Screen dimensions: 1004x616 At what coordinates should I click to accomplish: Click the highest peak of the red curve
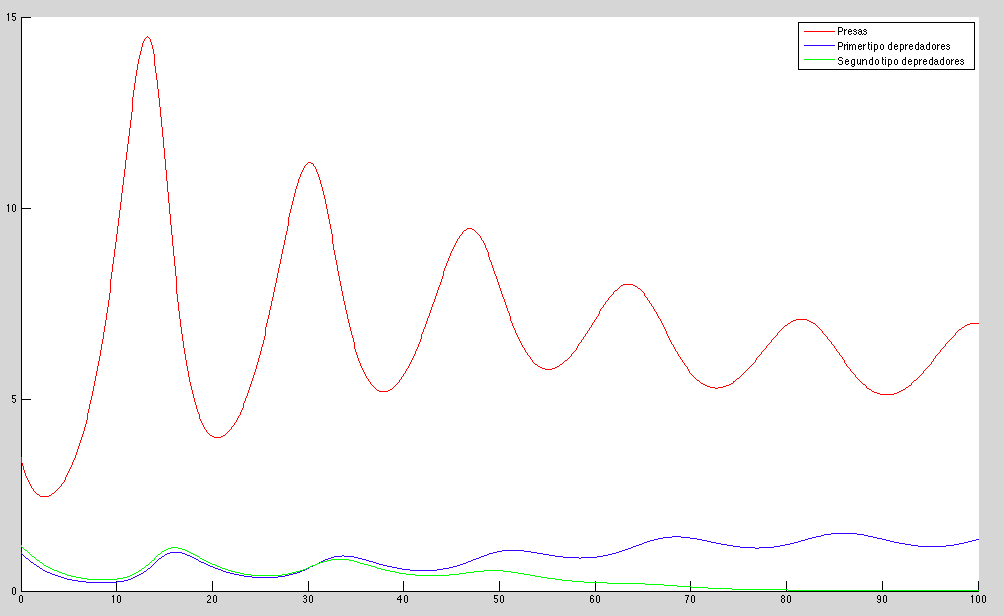tap(147, 37)
